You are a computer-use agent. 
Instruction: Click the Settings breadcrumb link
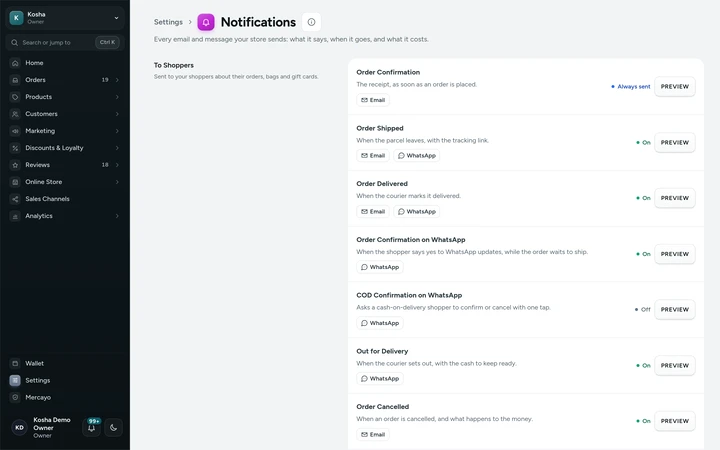tap(168, 22)
